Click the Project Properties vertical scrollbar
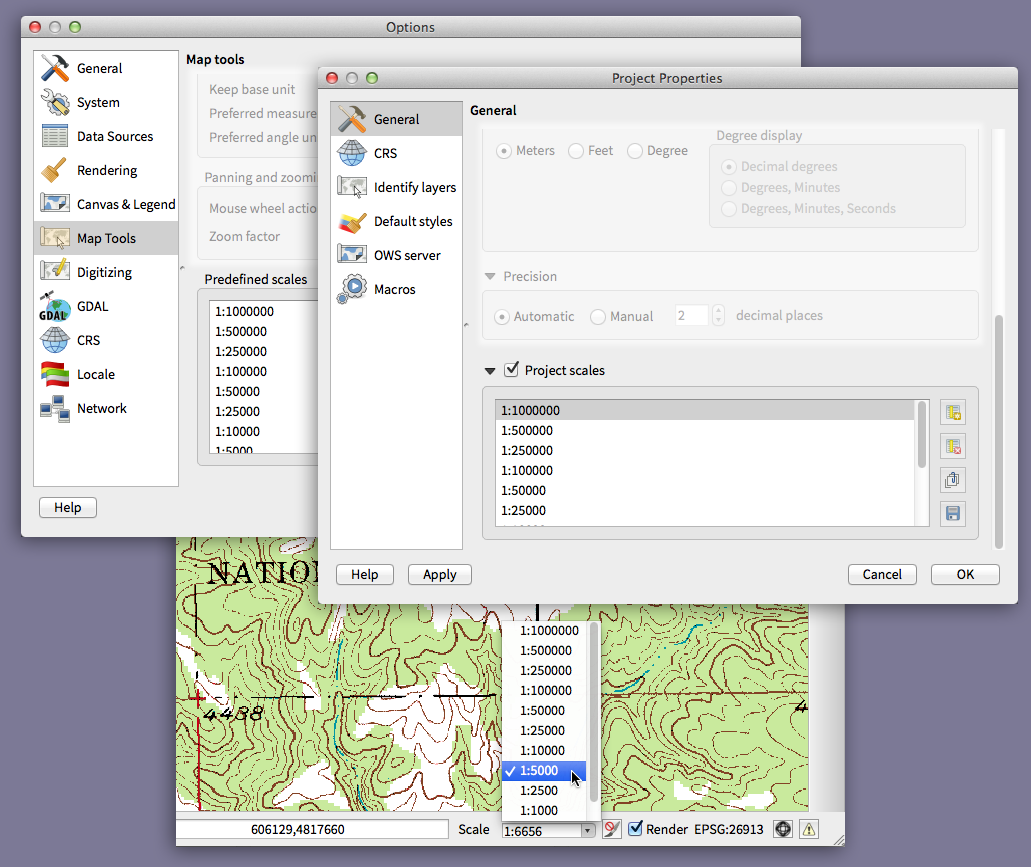 [x=997, y=430]
